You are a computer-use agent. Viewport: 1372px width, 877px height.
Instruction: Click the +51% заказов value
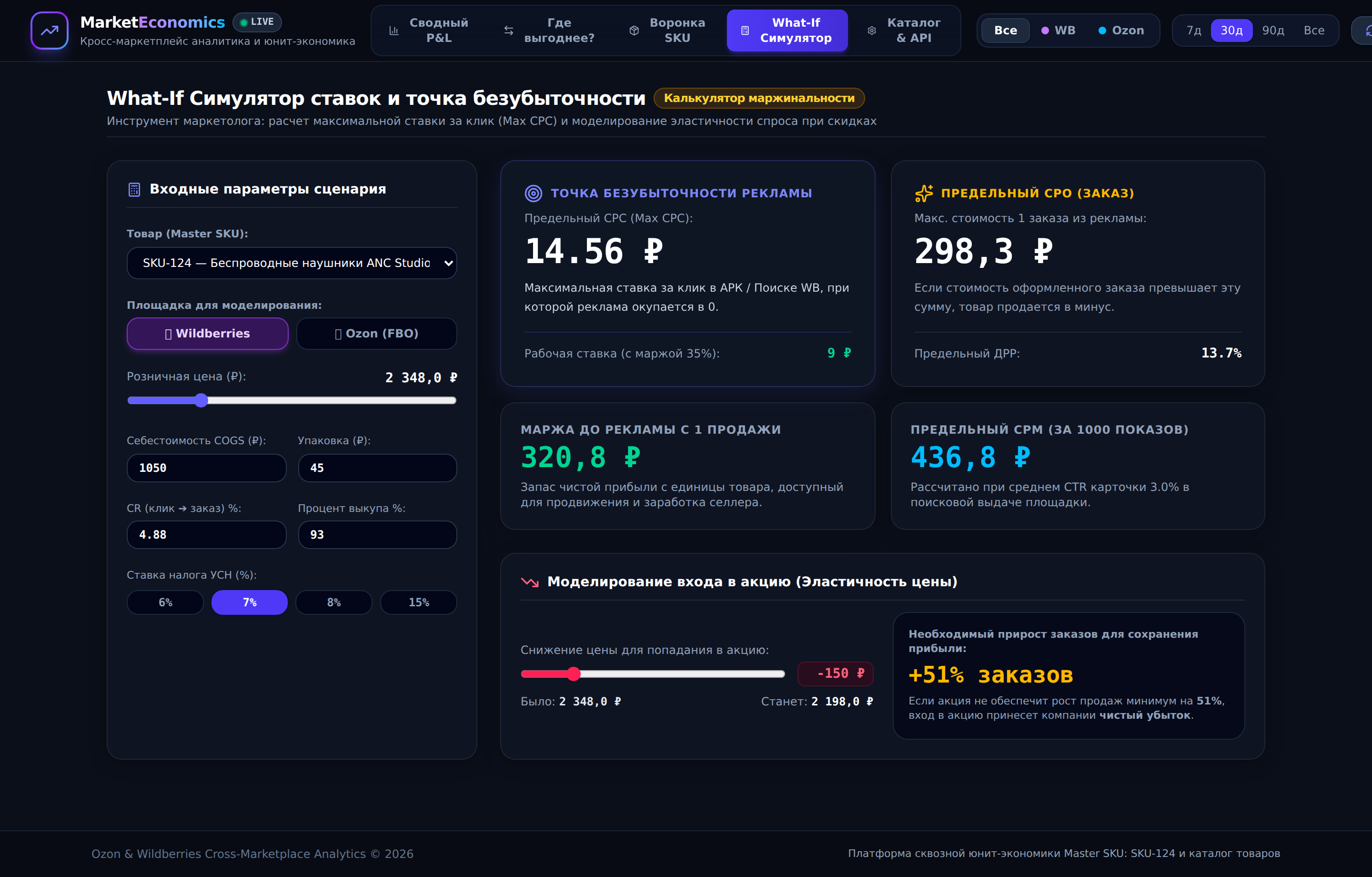tap(990, 675)
